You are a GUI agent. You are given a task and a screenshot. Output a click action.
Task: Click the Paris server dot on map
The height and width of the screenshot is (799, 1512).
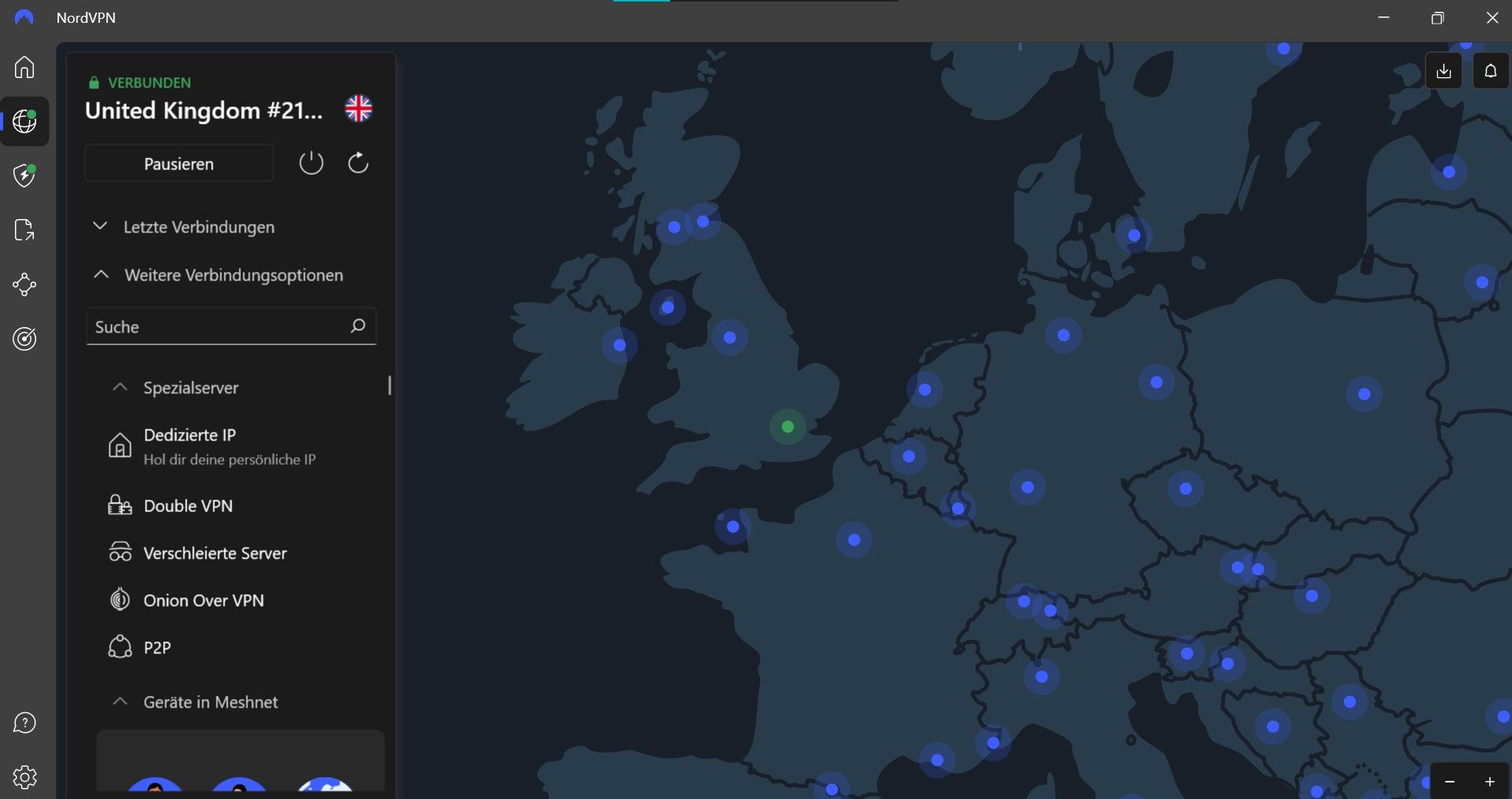pos(854,540)
